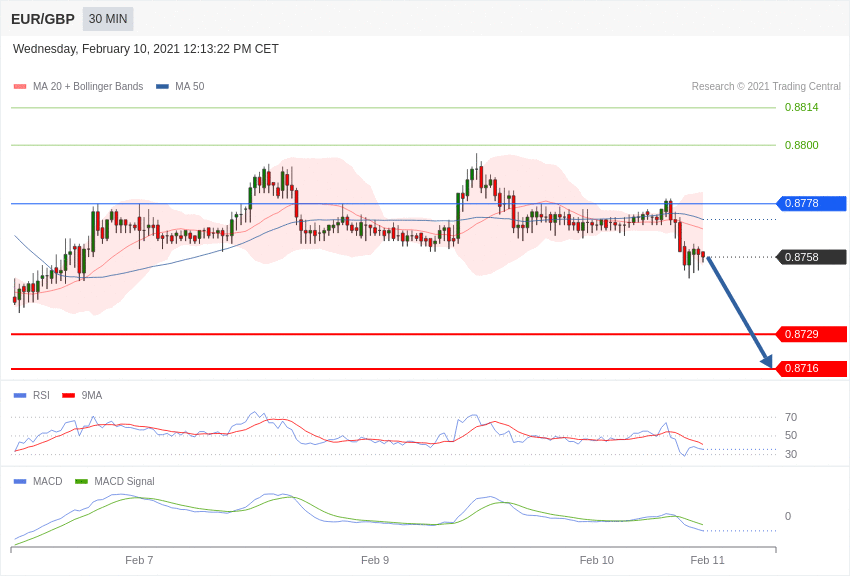Click the 'Feb 9' date axis label

click(x=375, y=560)
